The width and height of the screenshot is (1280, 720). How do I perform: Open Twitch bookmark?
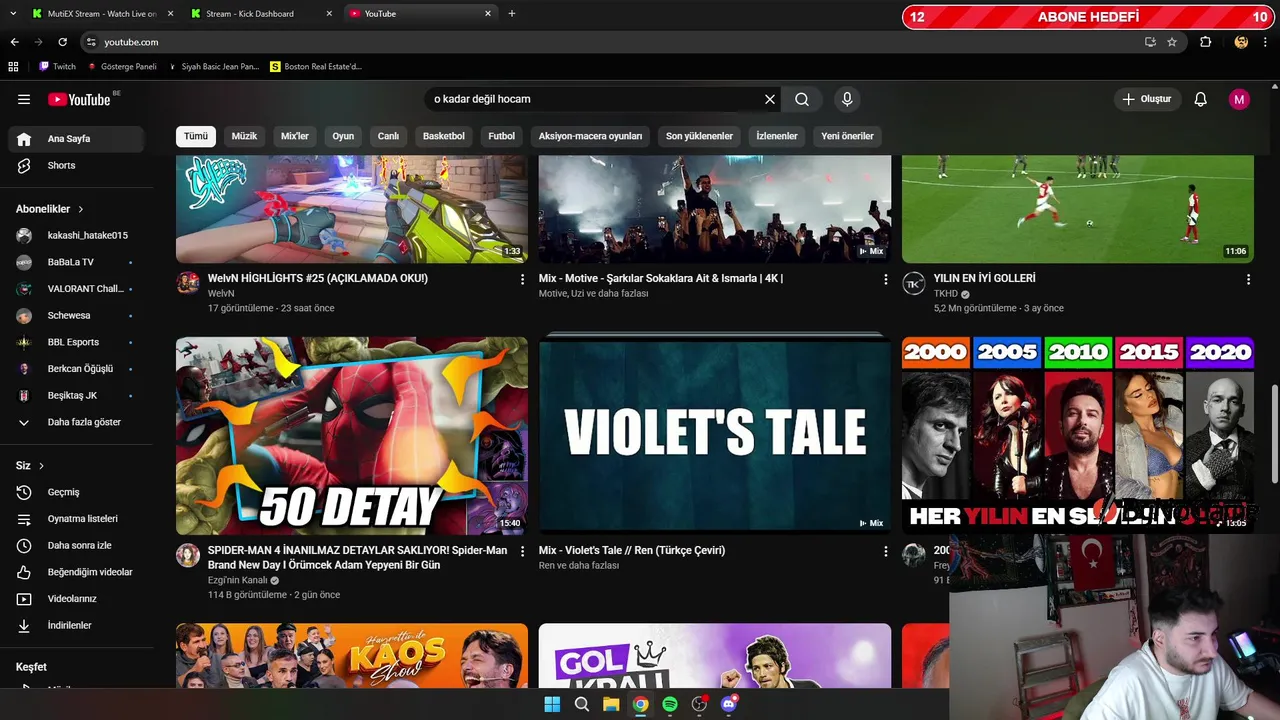[x=57, y=66]
